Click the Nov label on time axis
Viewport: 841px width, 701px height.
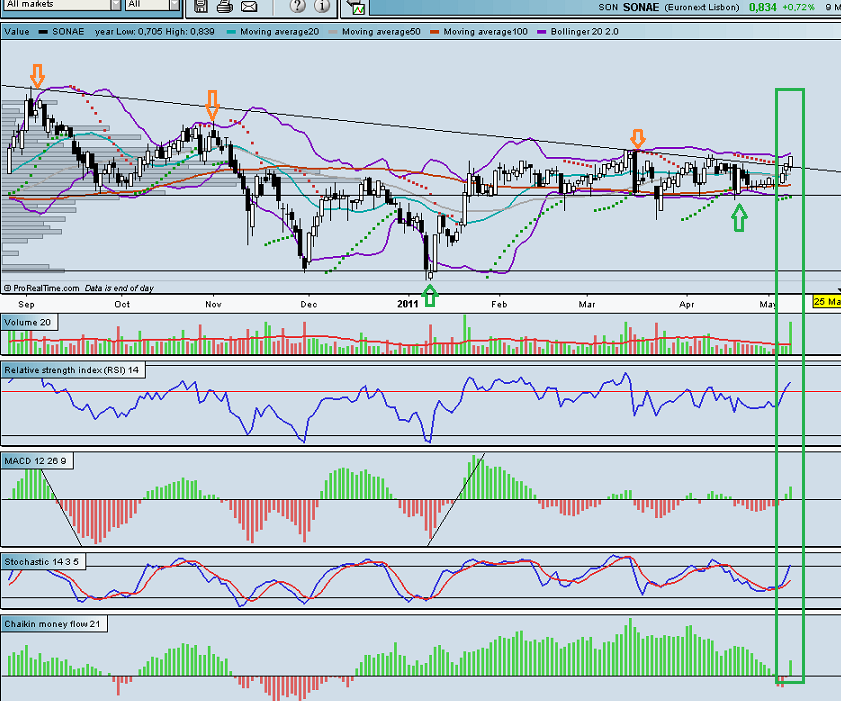(213, 304)
